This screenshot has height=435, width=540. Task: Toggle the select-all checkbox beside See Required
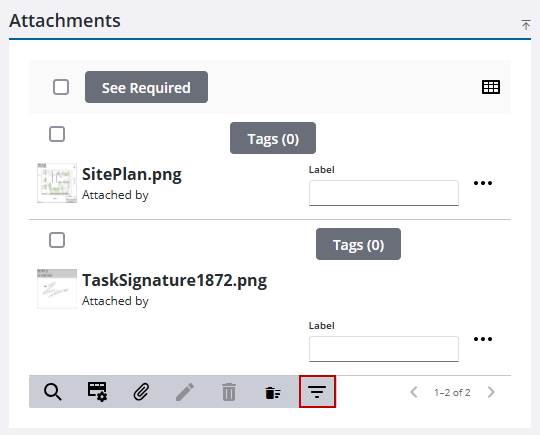(x=61, y=87)
